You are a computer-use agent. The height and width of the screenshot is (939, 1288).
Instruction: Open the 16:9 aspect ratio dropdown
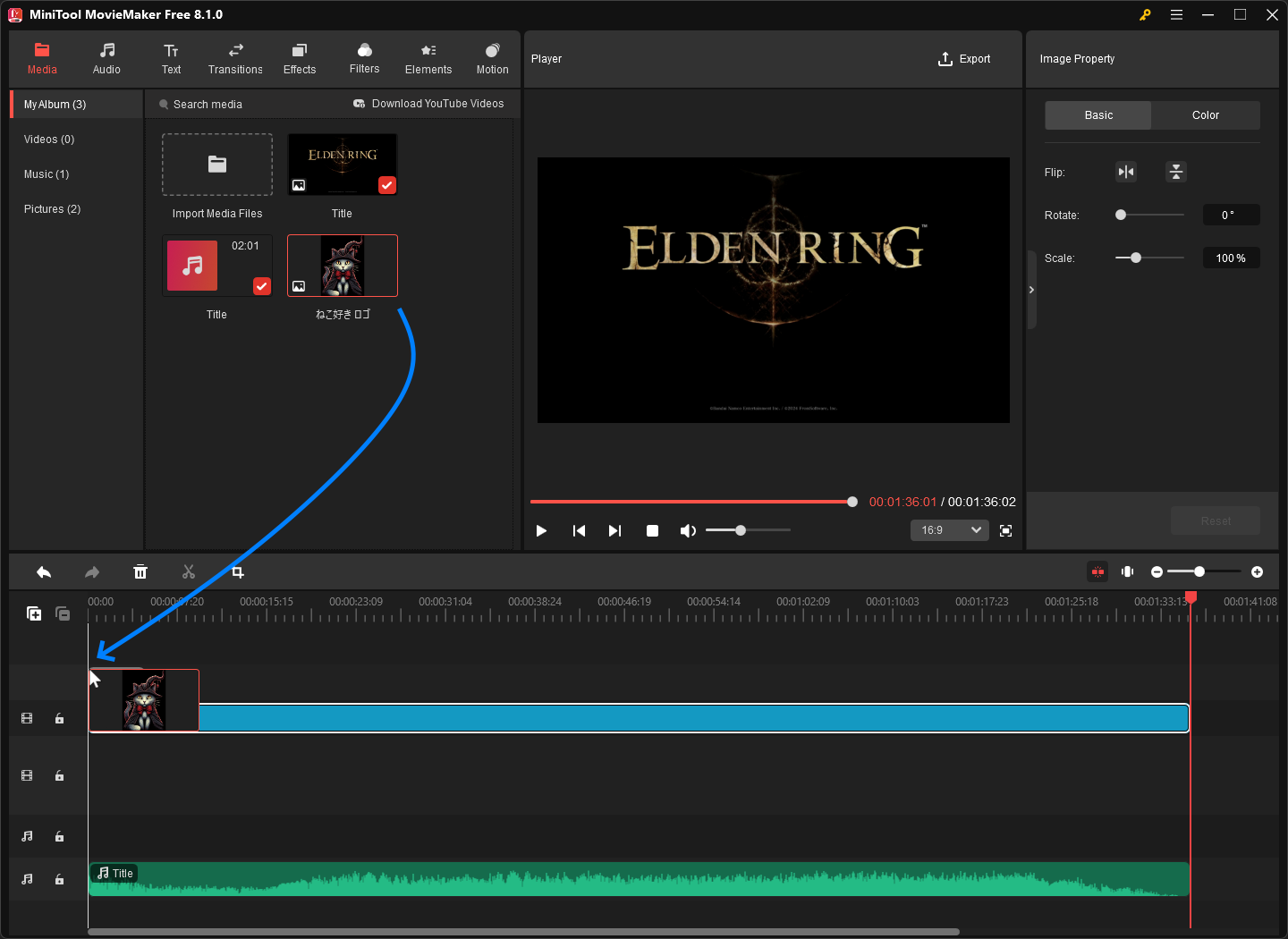pyautogui.click(x=950, y=530)
